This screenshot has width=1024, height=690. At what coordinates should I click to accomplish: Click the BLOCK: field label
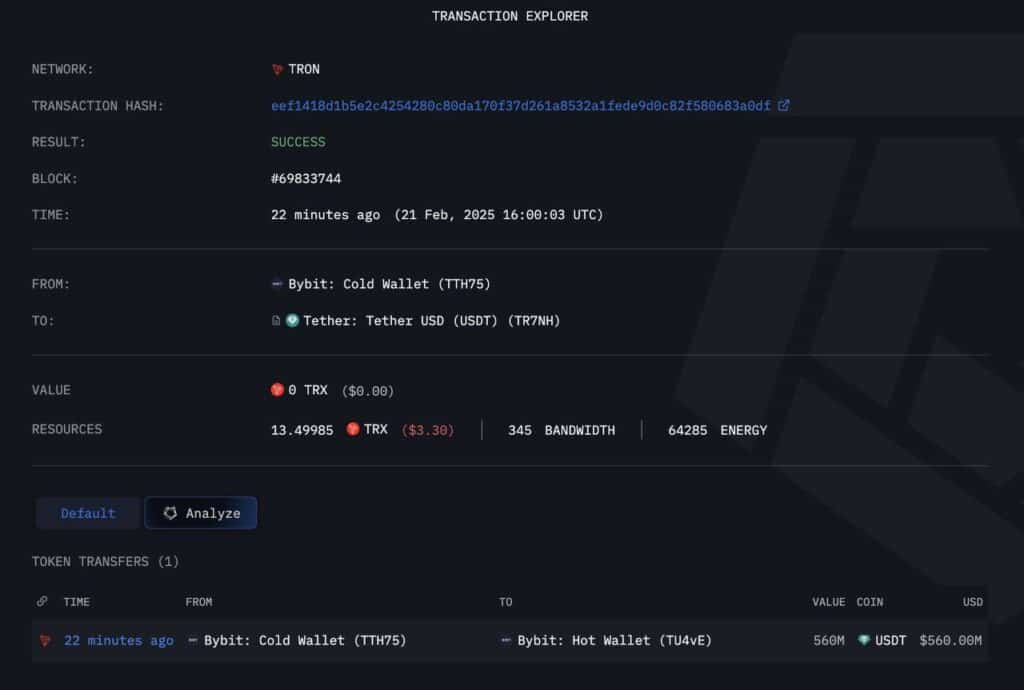(55, 179)
